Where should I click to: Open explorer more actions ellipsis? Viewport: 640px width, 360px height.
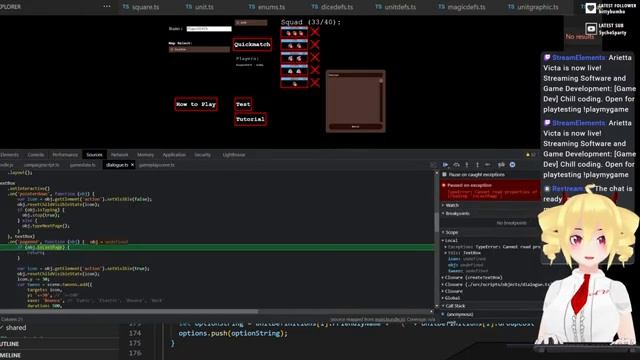(x=107, y=7)
